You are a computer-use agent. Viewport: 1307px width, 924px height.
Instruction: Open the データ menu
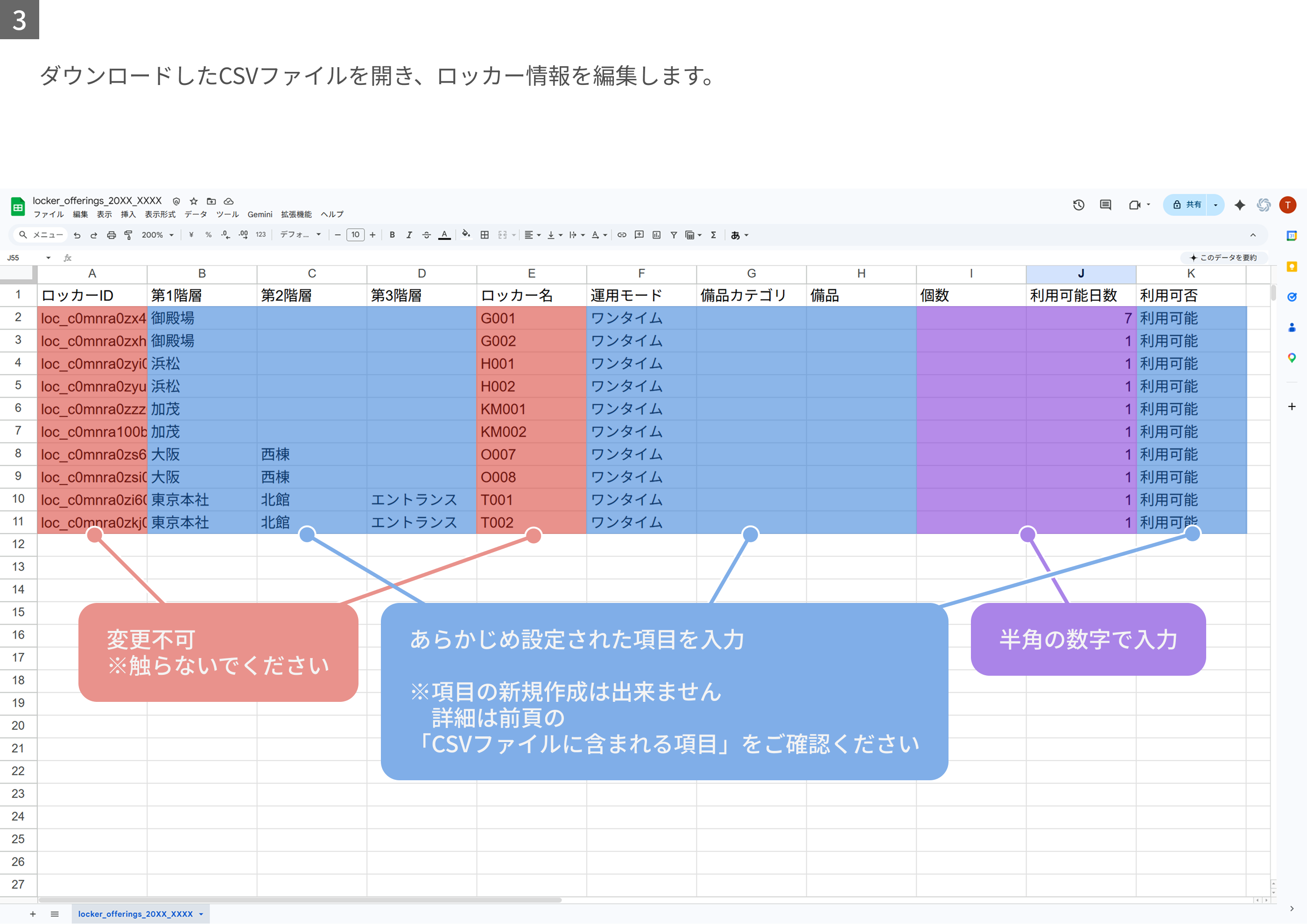(196, 215)
